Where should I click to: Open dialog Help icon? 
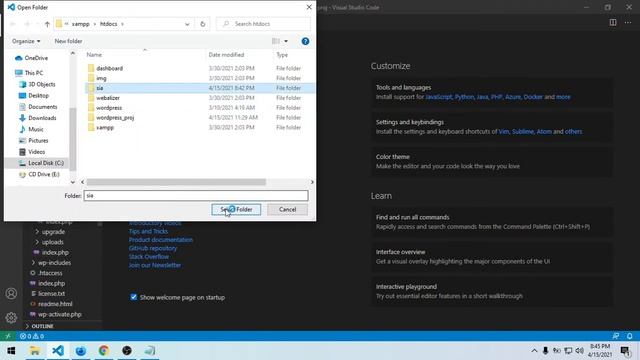305,41
